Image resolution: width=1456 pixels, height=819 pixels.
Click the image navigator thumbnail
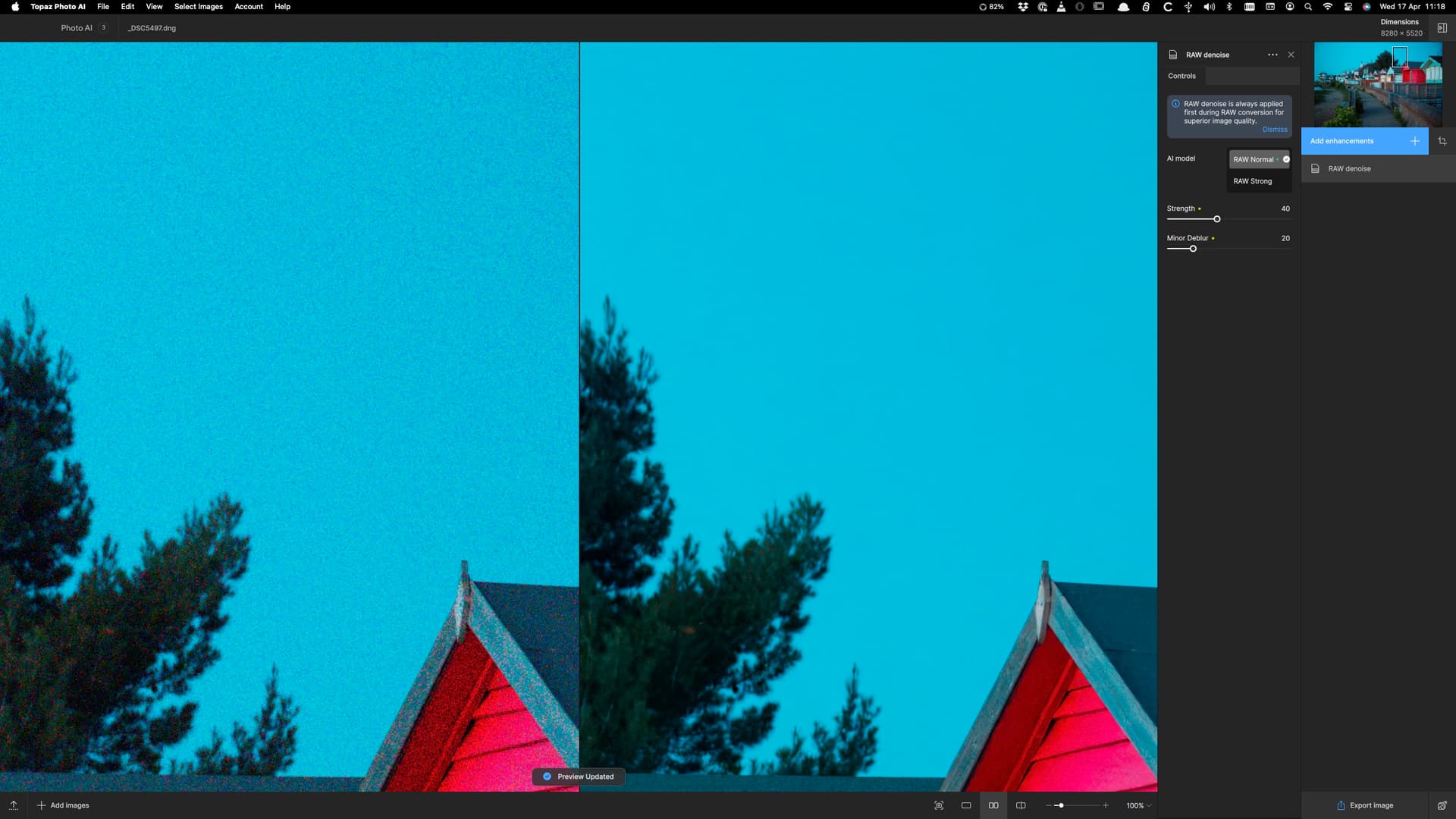[1377, 84]
